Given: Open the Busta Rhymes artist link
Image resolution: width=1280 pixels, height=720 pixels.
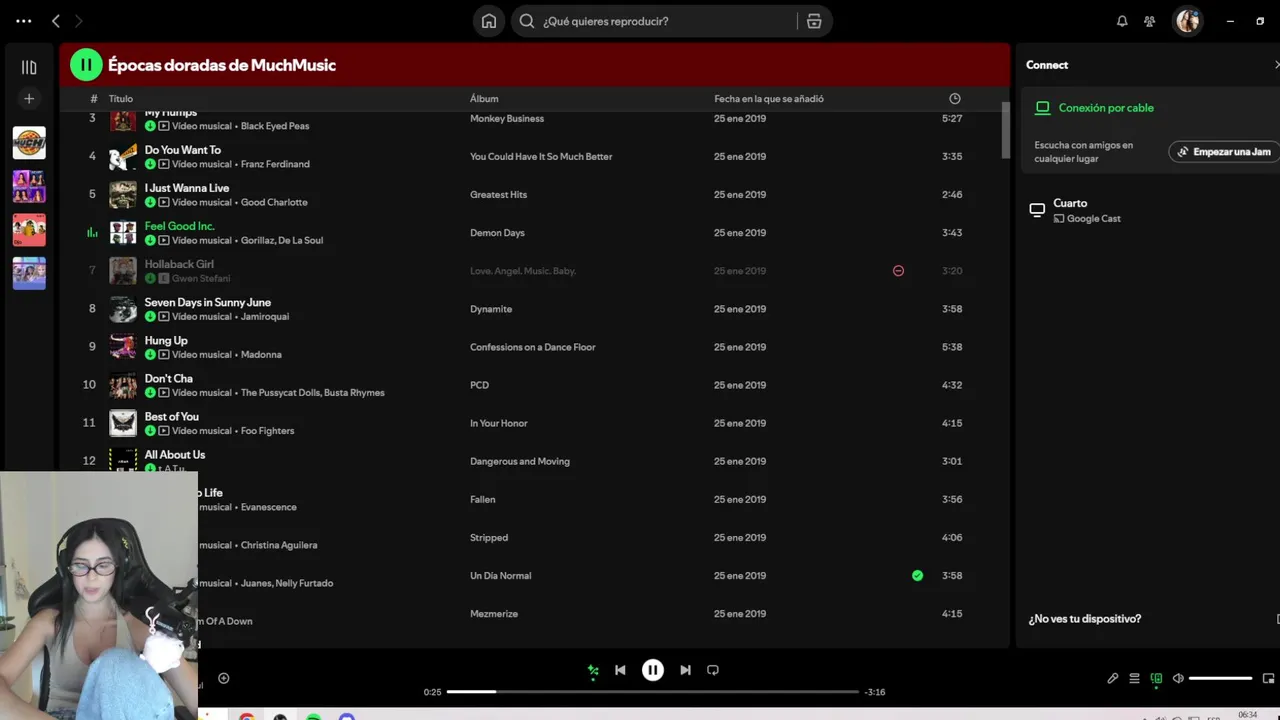Looking at the screenshot, I should pos(354,392).
